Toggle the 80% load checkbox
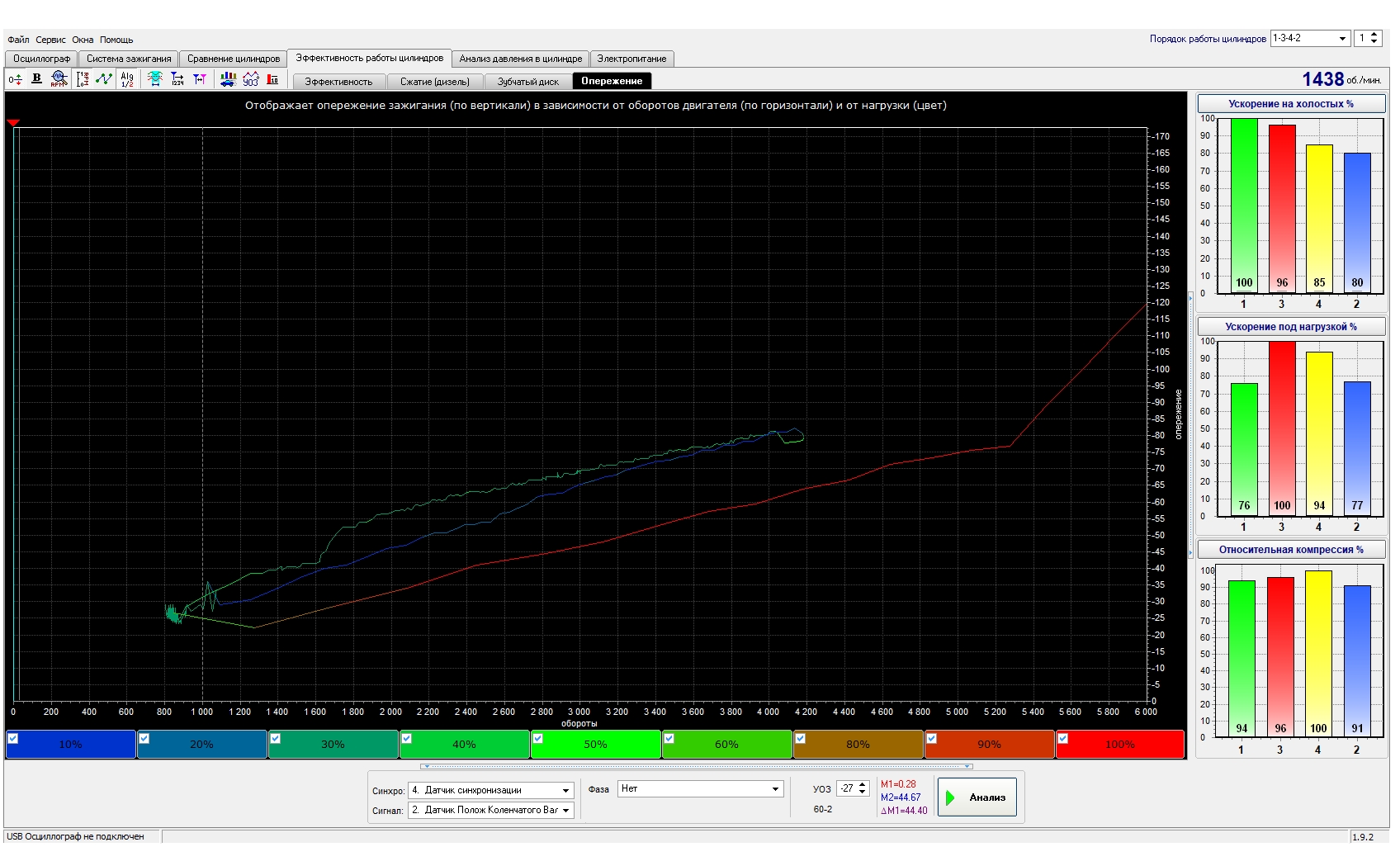1400x847 pixels. tap(800, 738)
